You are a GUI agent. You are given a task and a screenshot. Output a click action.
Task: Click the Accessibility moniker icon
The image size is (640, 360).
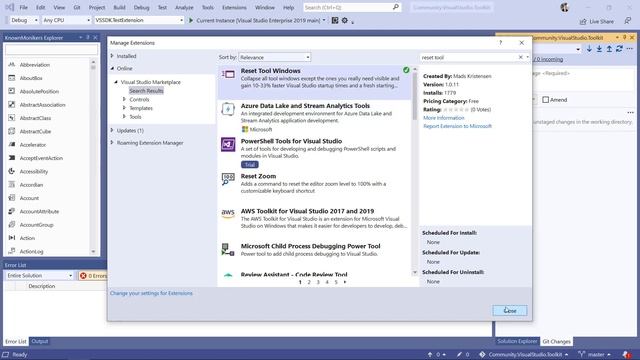click(x=12, y=171)
